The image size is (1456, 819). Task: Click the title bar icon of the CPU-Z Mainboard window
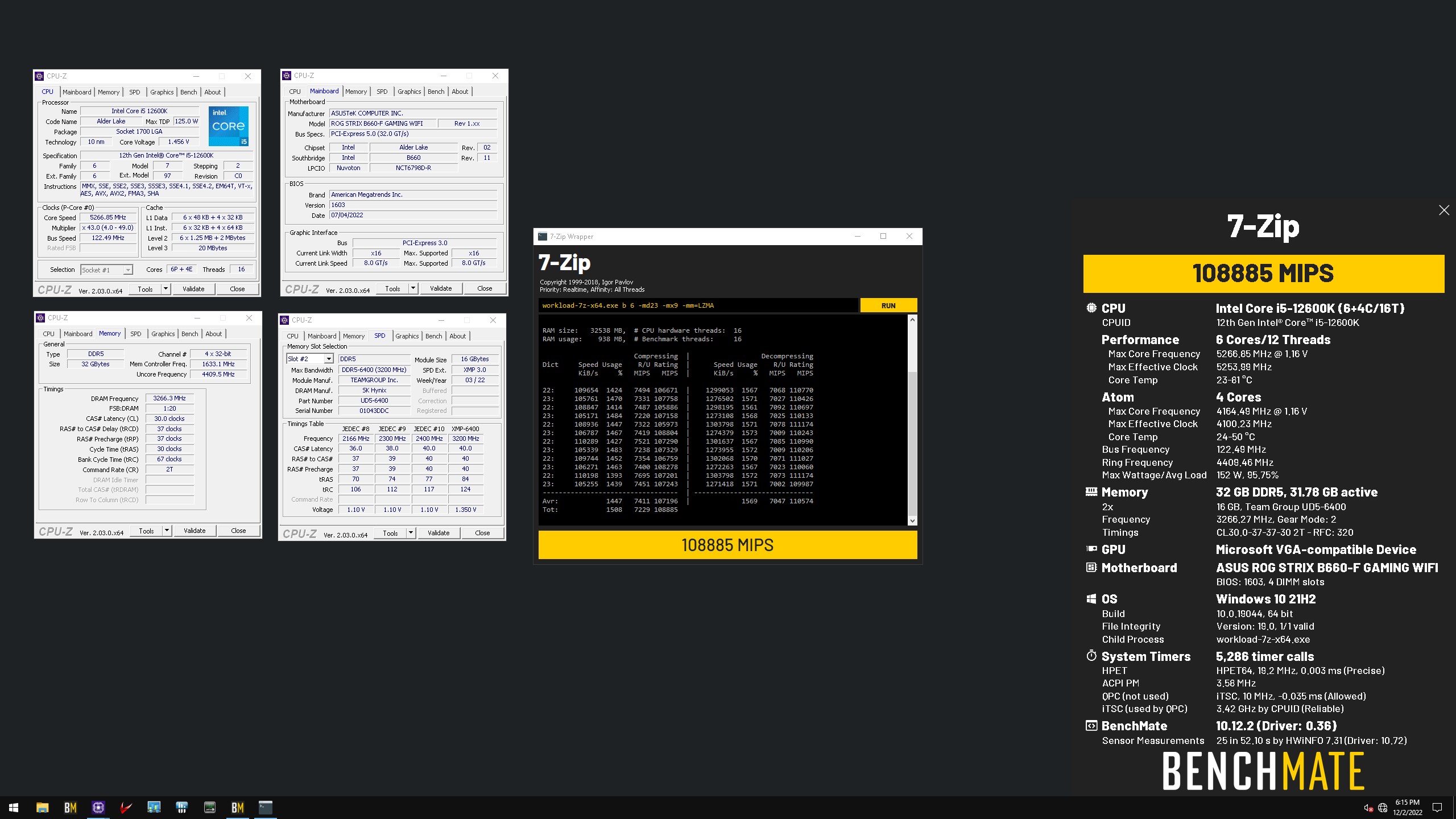[x=286, y=76]
